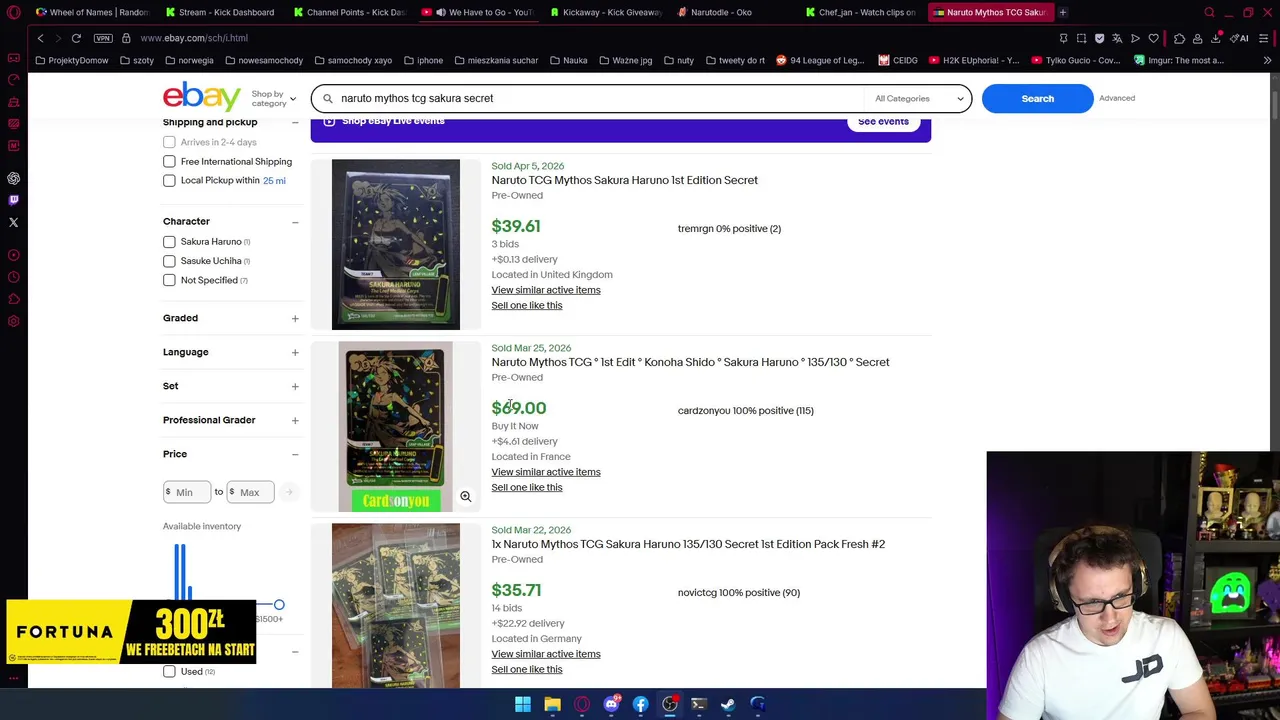Collapse the Shipping and pickup section
1280x720 pixels.
pos(295,122)
